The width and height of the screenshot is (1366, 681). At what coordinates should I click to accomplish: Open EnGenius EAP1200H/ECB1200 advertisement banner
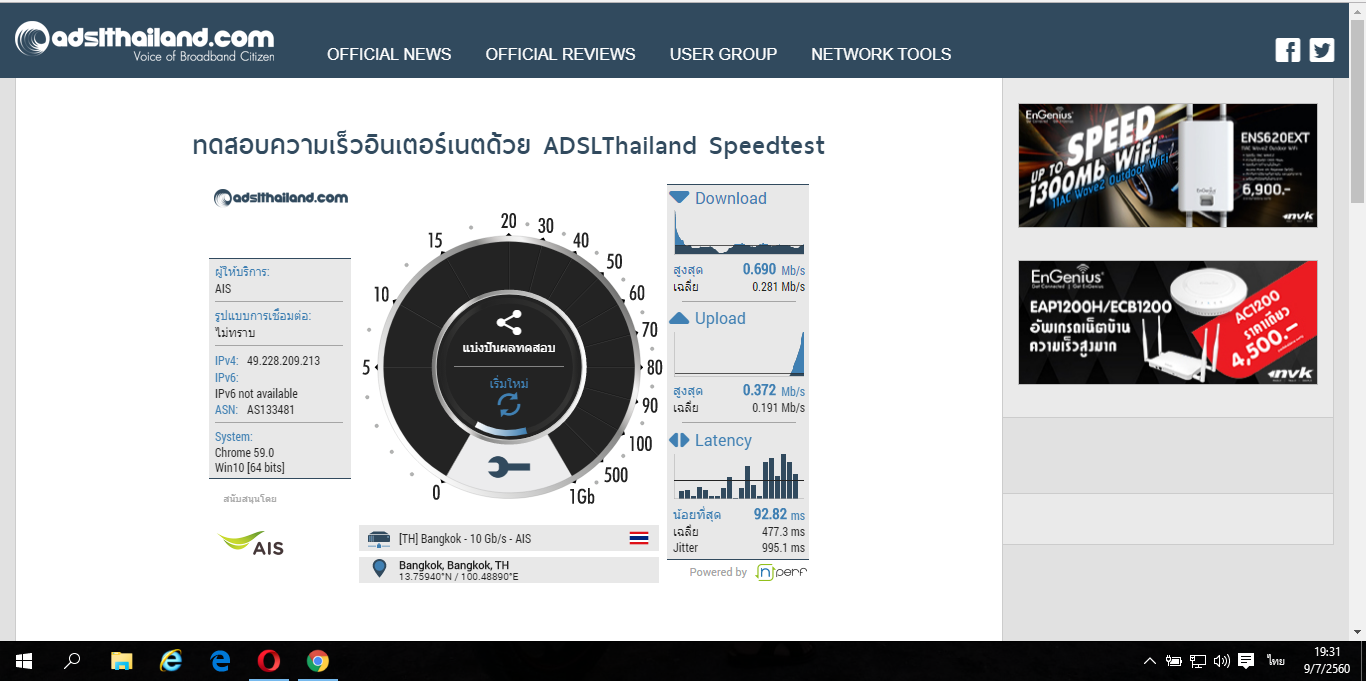point(1168,322)
